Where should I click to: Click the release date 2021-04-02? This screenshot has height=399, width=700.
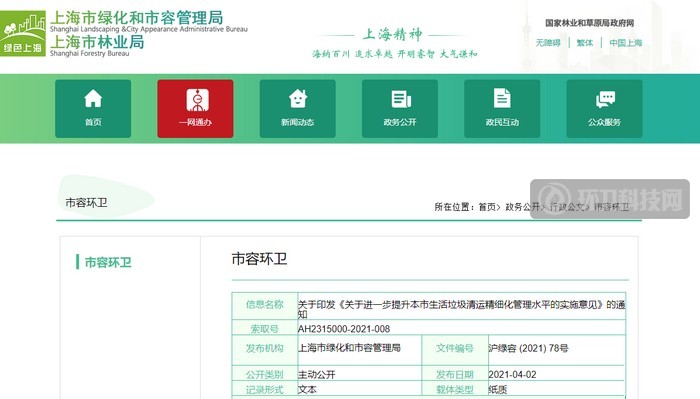[512, 374]
